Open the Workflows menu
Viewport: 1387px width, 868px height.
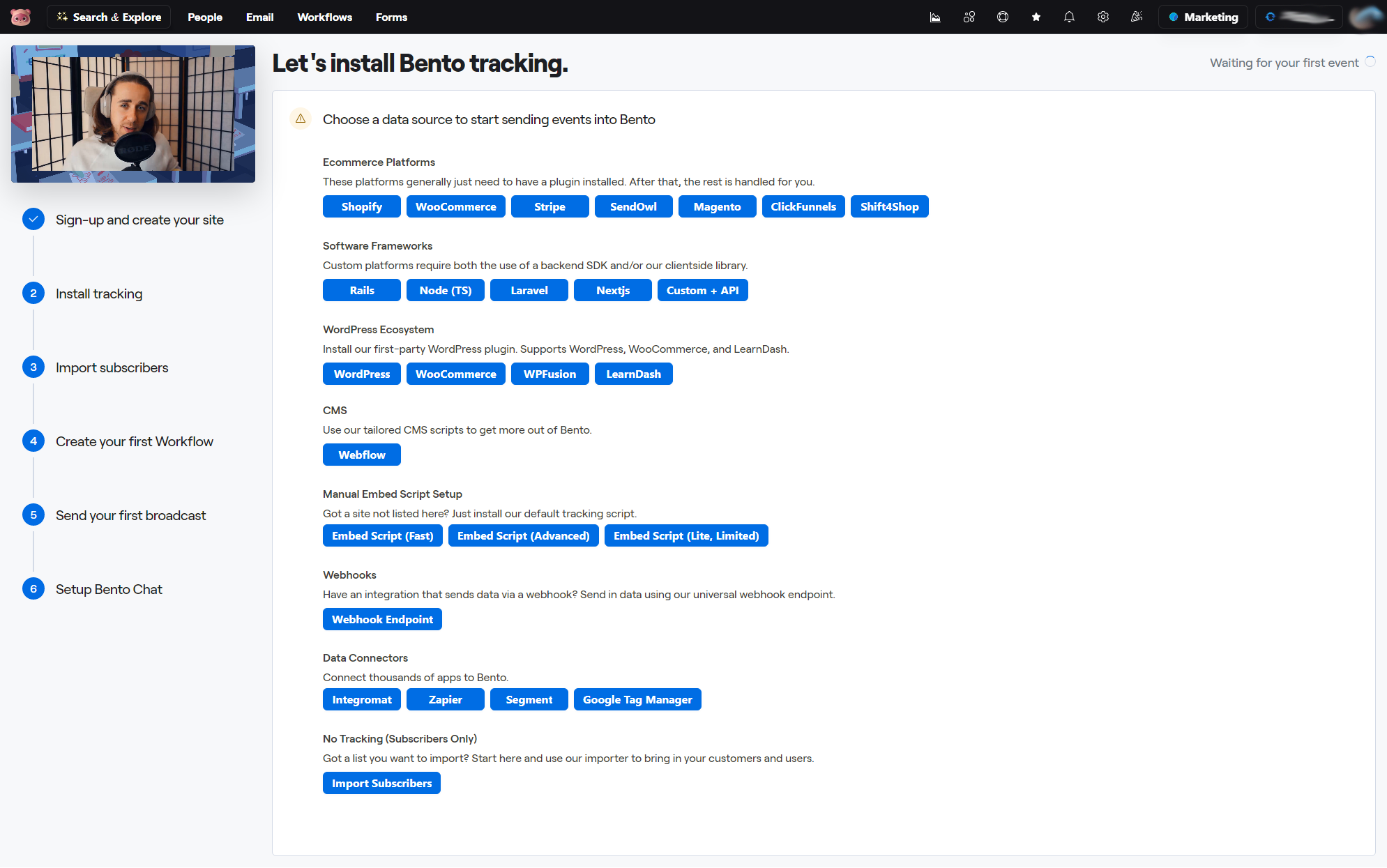click(x=324, y=17)
